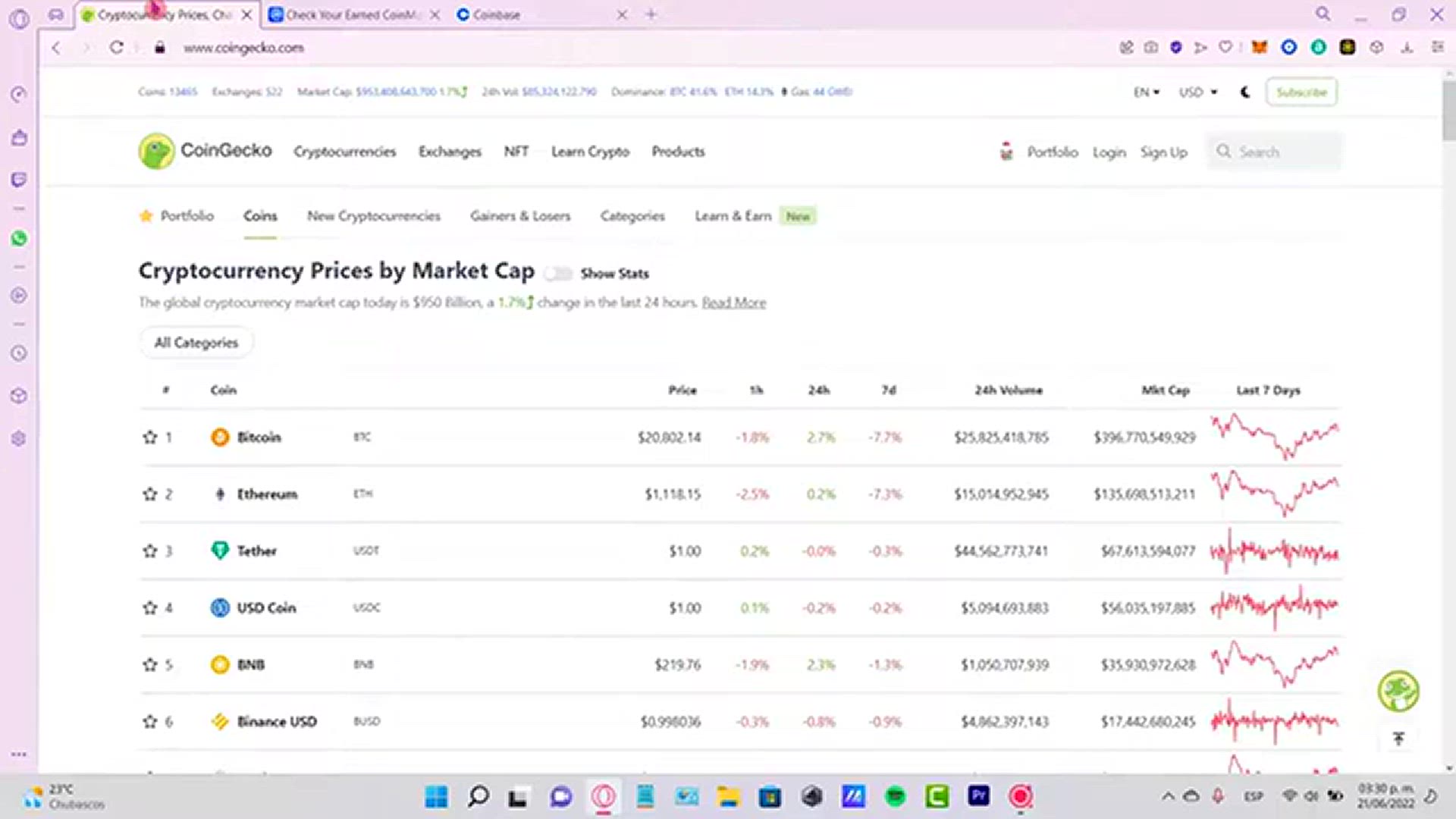Open the Tether coin page

pyautogui.click(x=256, y=551)
